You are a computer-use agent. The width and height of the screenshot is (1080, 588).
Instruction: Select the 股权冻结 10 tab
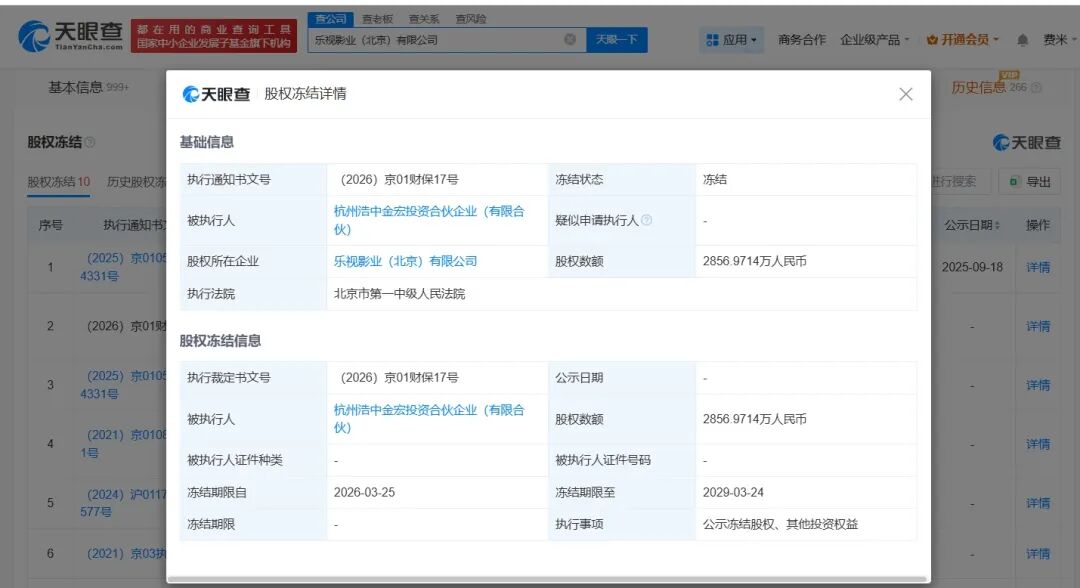coord(58,182)
